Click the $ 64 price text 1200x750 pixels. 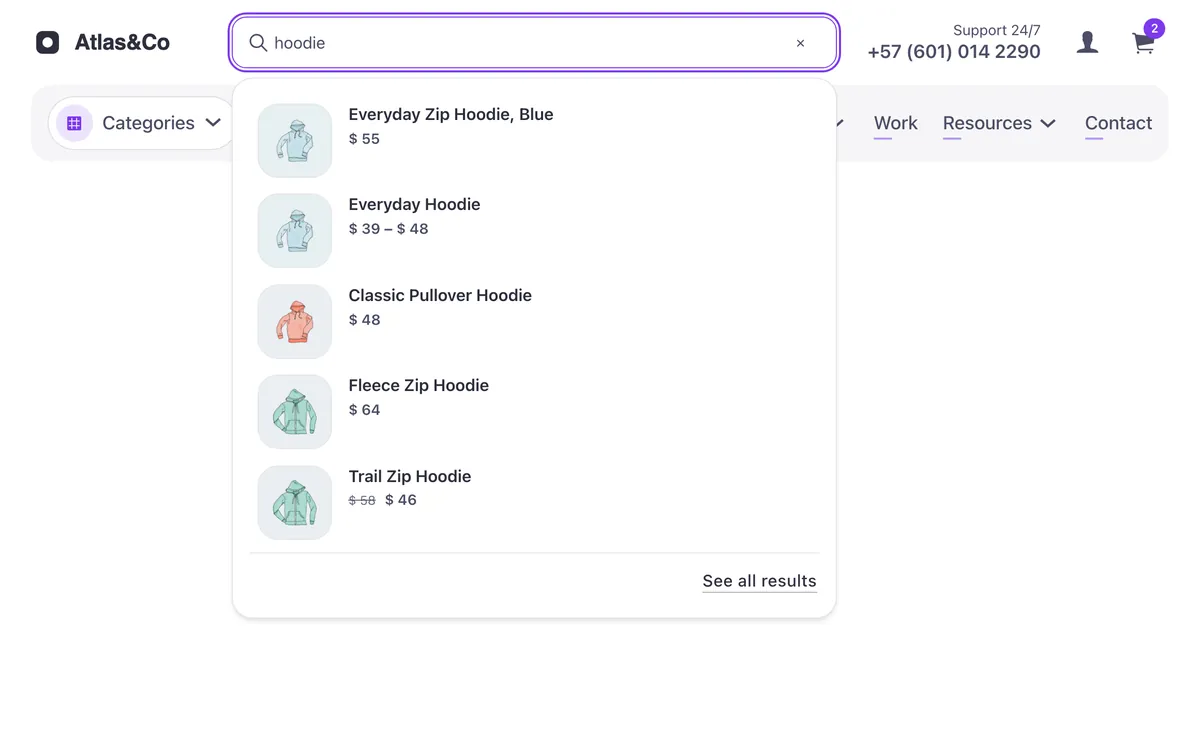click(x=364, y=410)
